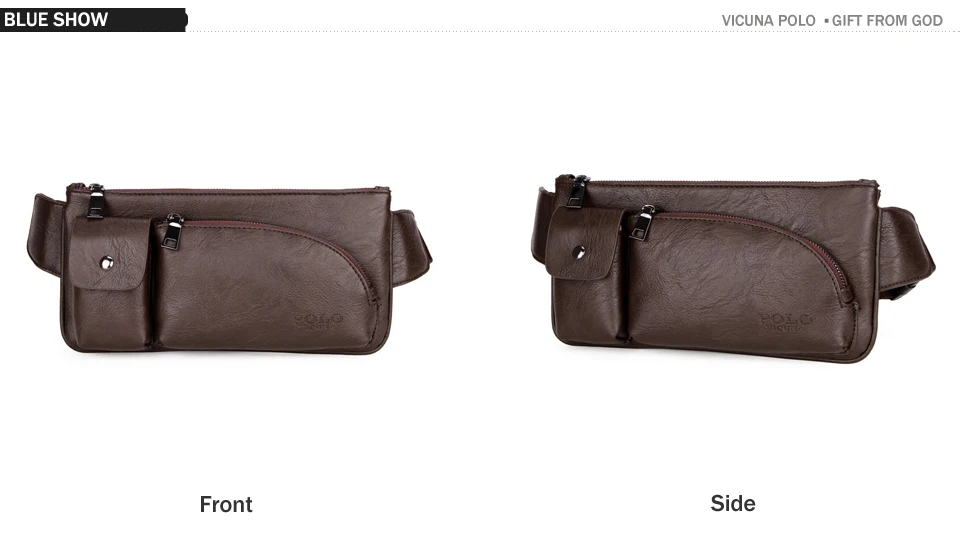Click the BLUE SHOW header label
Screen dimensions: 960x544
[56, 20]
